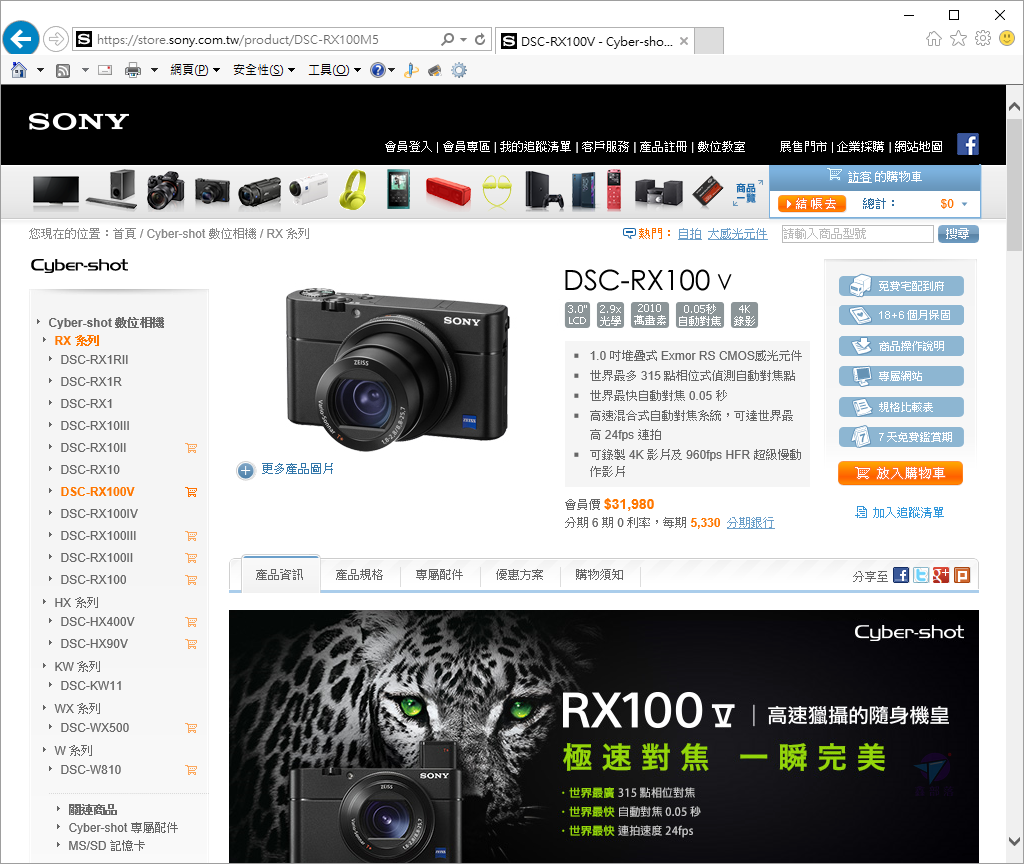Open the 工具(O) dropdown menu
This screenshot has height=864, width=1024.
coord(334,70)
